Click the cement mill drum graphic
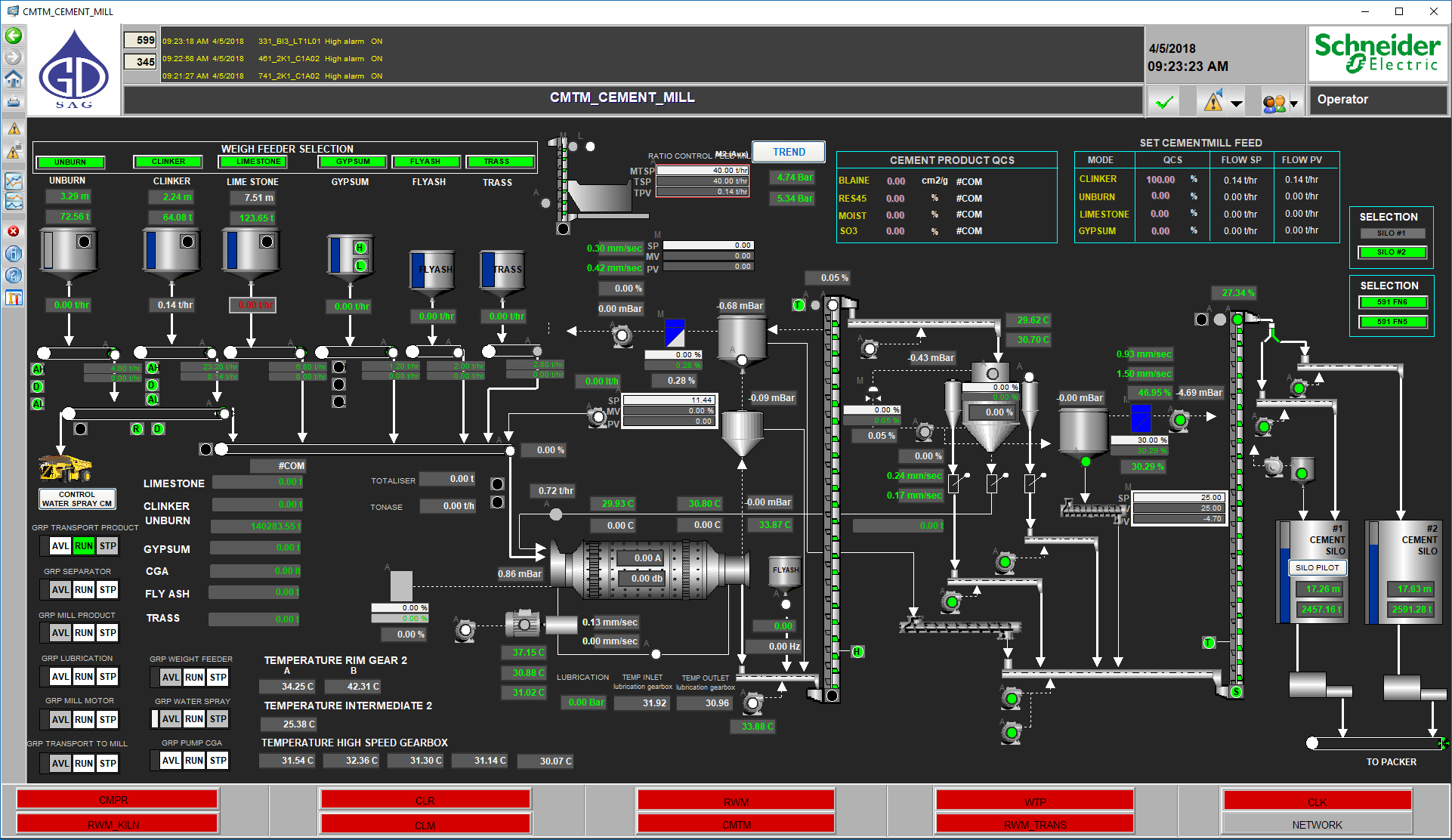The width and height of the screenshot is (1452, 840). click(x=648, y=568)
